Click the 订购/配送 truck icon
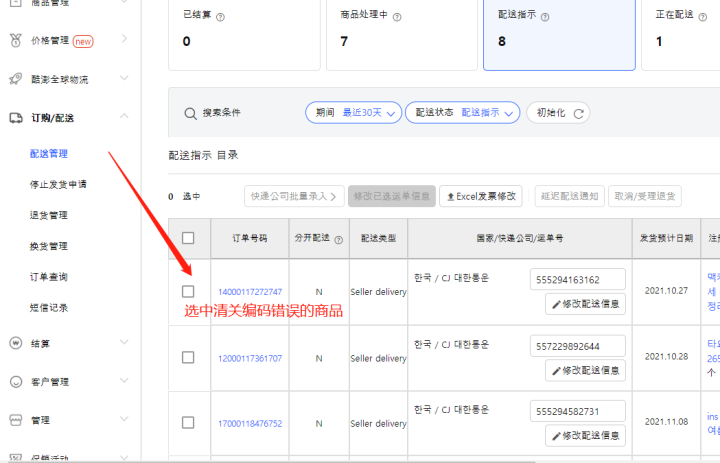The height and width of the screenshot is (463, 720). (x=16, y=118)
